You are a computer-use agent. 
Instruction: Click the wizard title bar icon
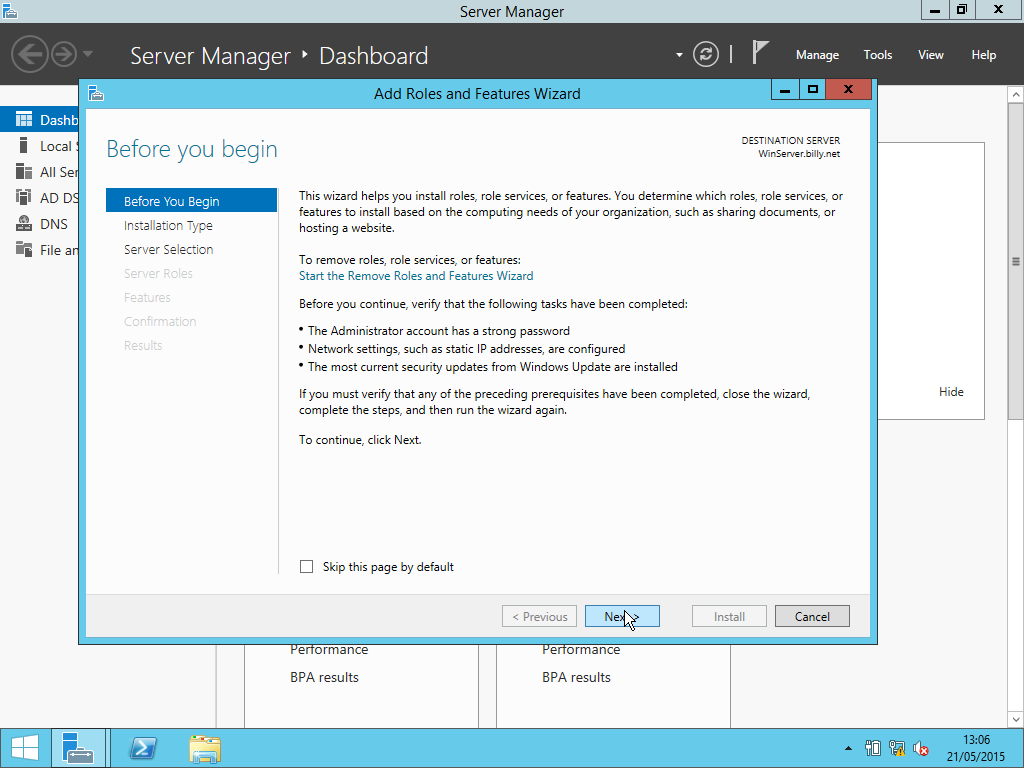(96, 93)
